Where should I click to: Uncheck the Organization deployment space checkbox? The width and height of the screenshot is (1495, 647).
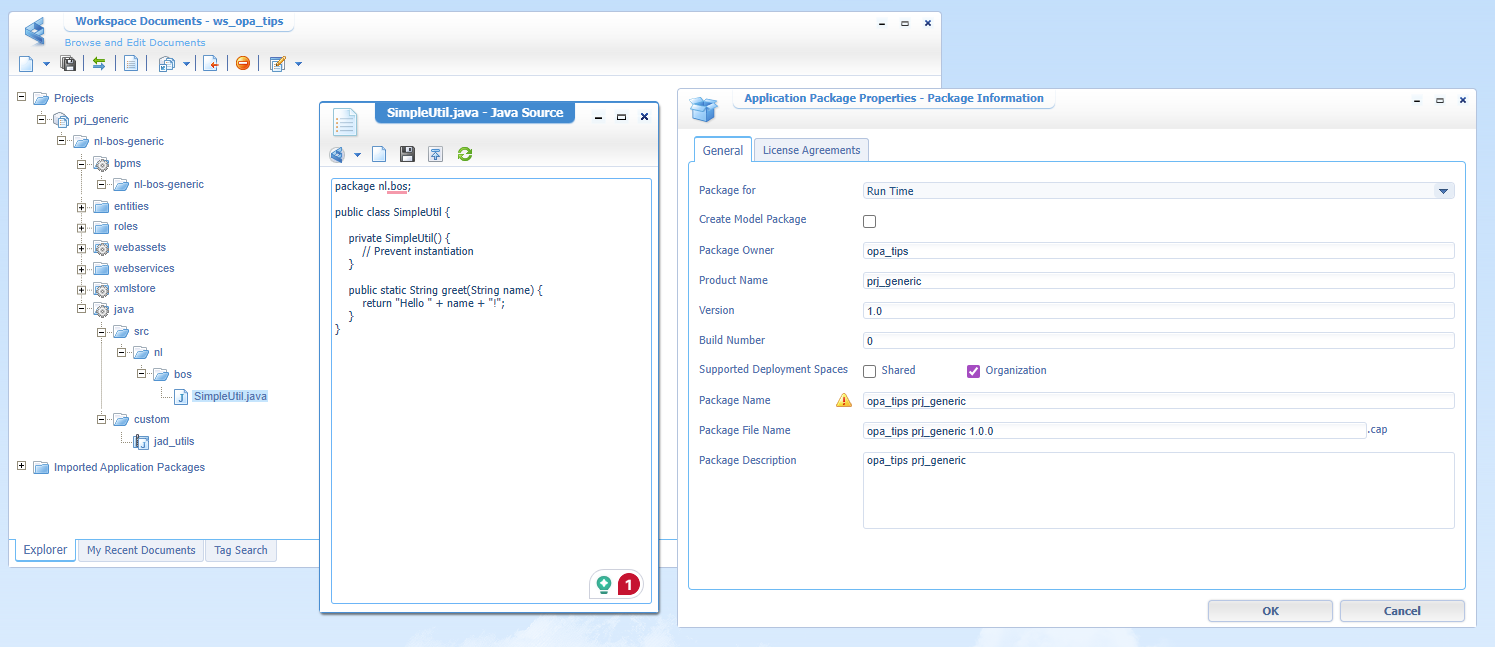tap(973, 371)
